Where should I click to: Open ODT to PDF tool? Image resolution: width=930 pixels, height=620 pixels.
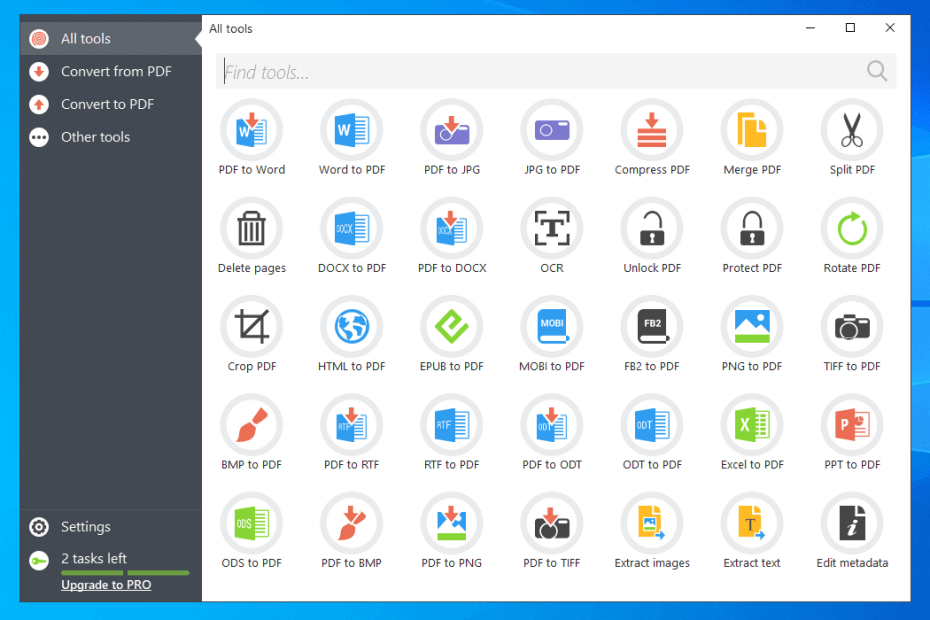point(652,425)
